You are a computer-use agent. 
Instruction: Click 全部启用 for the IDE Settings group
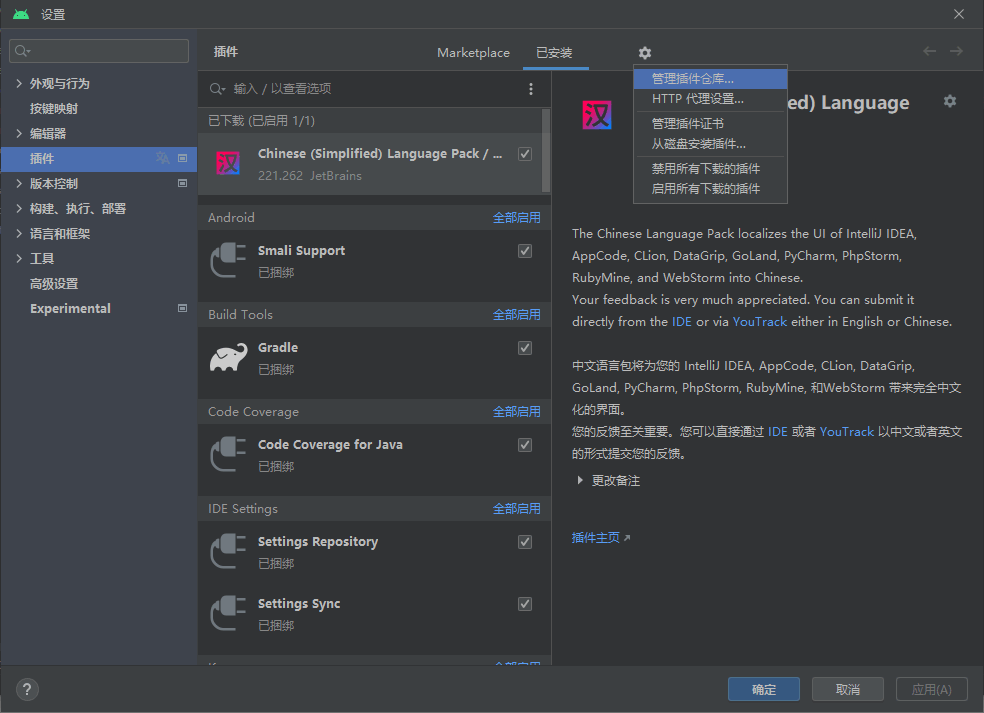(516, 508)
